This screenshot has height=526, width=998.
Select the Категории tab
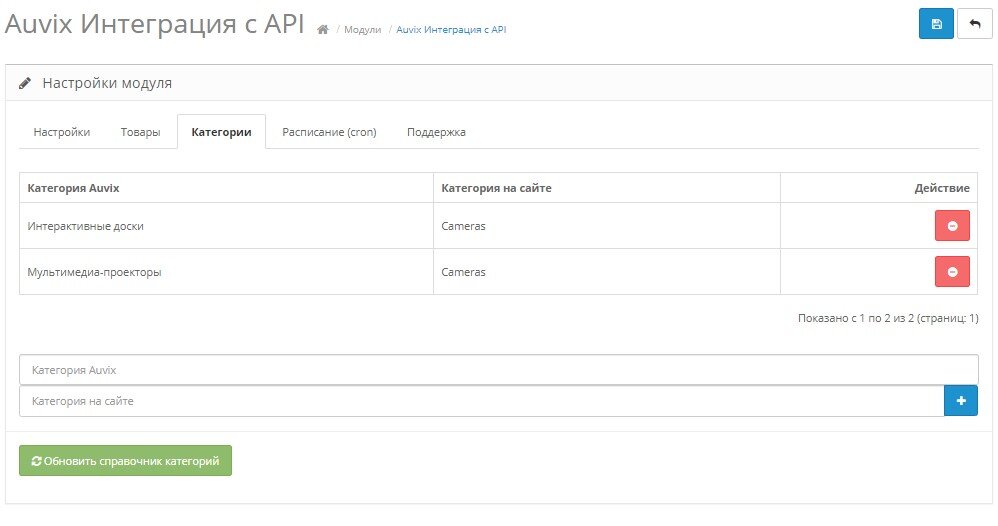coord(221,132)
